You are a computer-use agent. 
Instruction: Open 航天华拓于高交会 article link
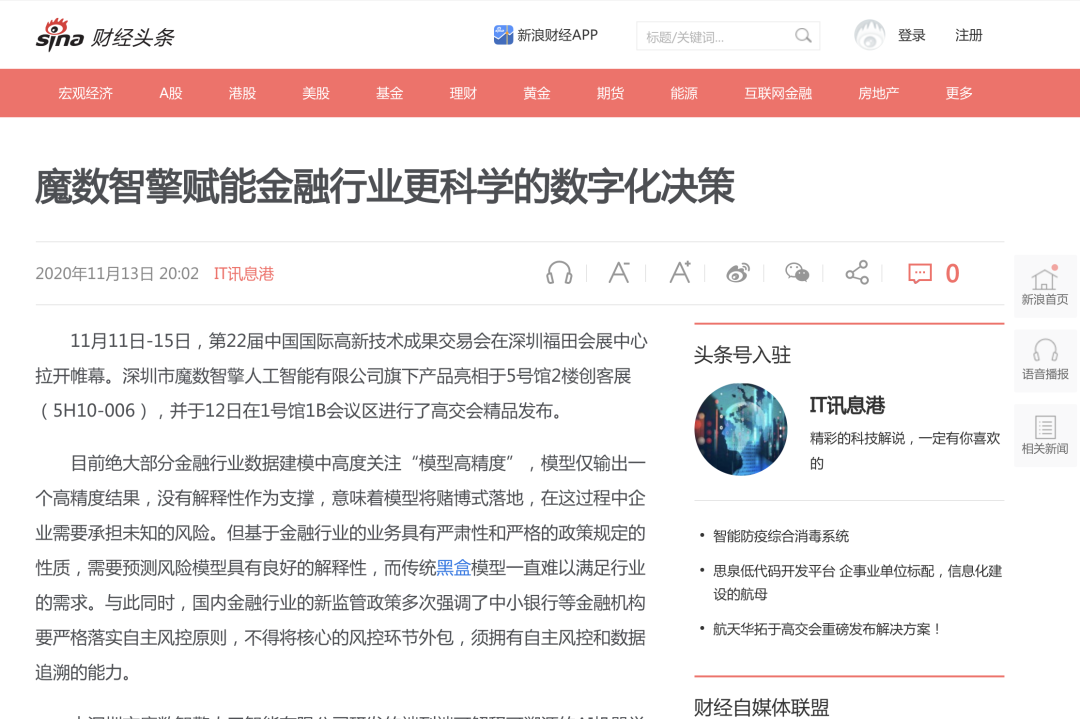click(x=828, y=629)
